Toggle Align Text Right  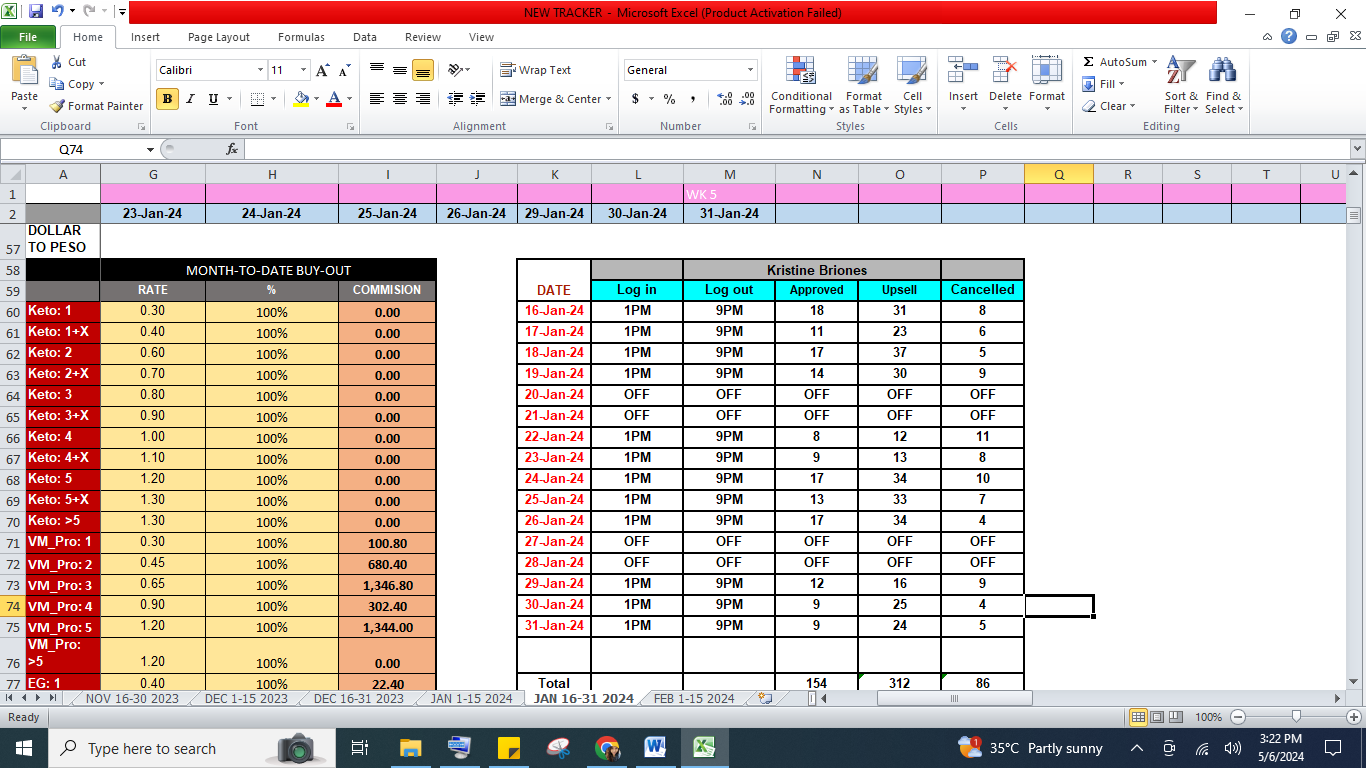tap(422, 99)
